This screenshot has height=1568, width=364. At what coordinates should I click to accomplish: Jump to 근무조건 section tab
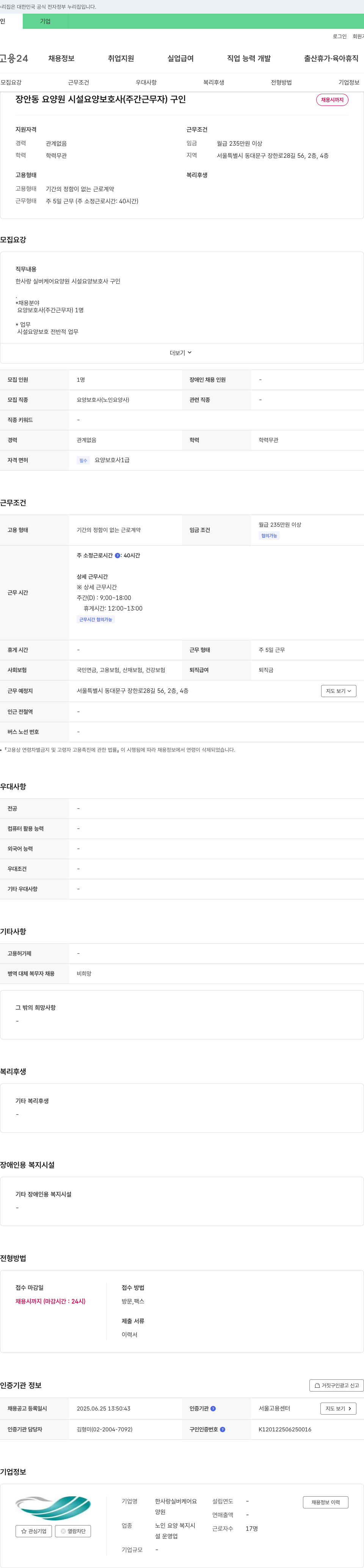click(78, 82)
